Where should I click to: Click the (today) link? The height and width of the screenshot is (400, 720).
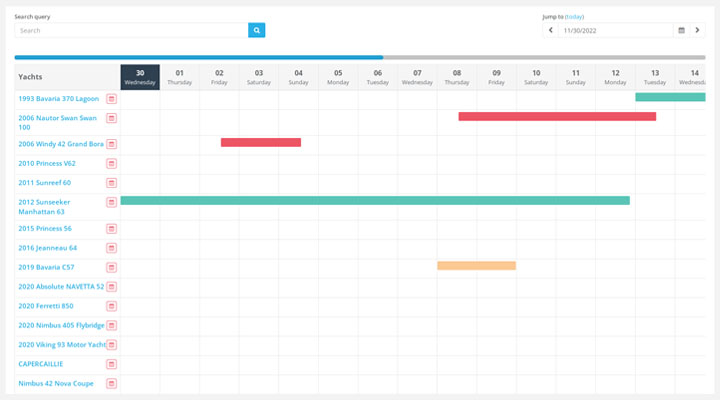[x=574, y=17]
